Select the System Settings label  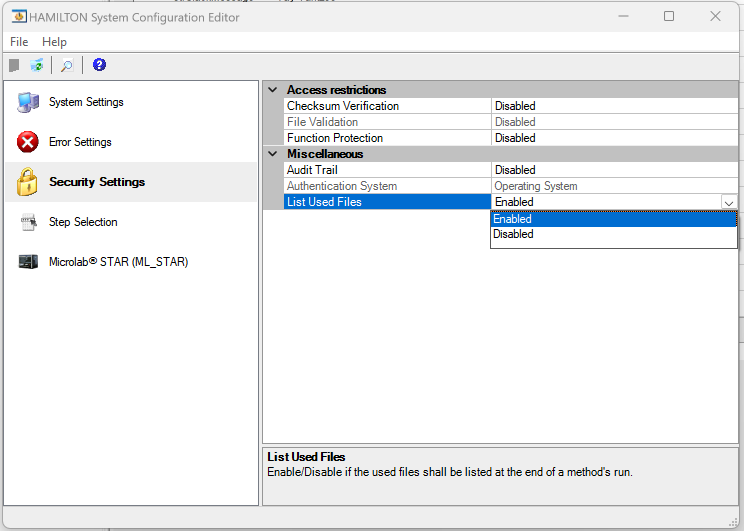[86, 102]
